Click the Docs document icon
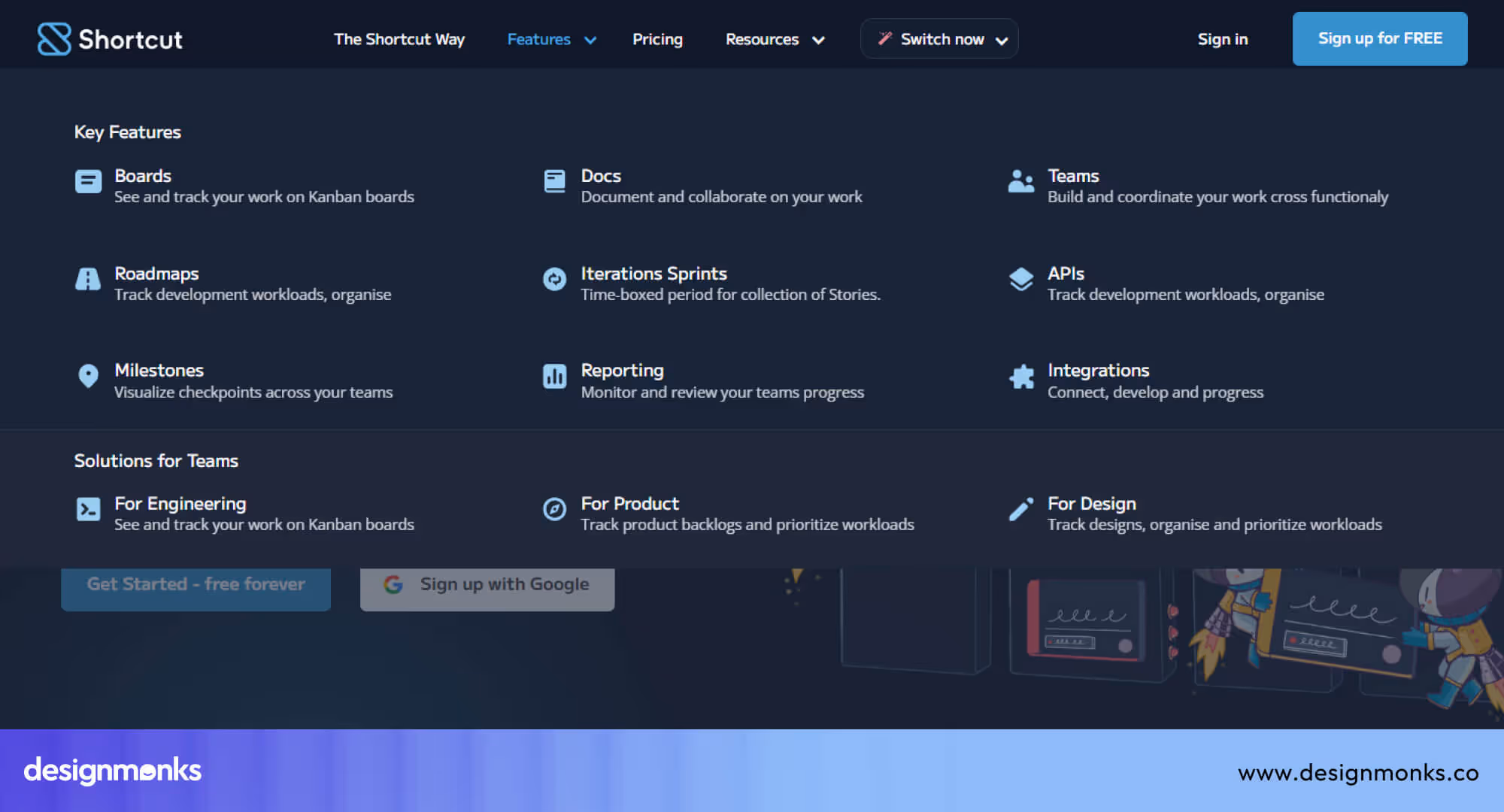Screen dimensions: 1504x812 pyautogui.click(x=554, y=181)
